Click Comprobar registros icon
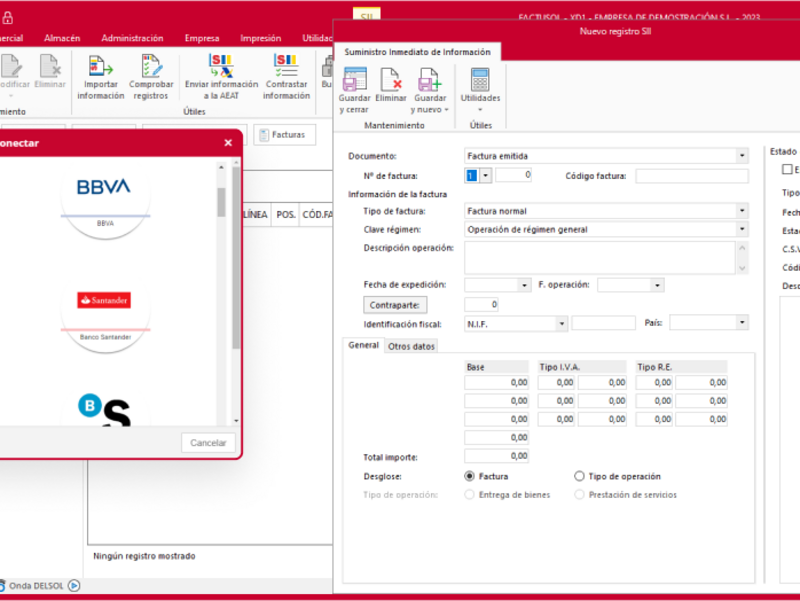Screen dimensions: 800x601 (x=151, y=67)
